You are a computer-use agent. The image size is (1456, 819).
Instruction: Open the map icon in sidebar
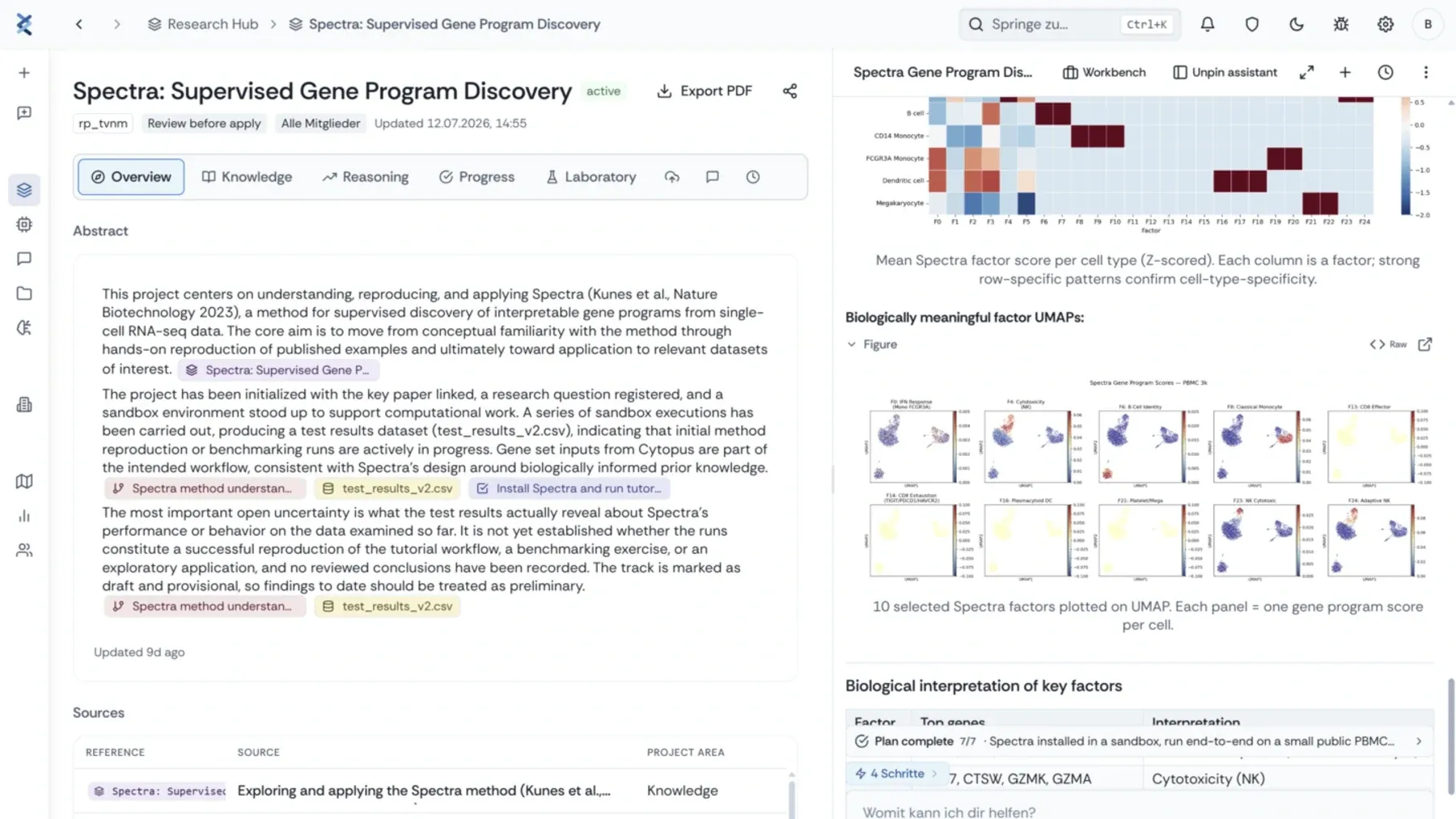(24, 482)
